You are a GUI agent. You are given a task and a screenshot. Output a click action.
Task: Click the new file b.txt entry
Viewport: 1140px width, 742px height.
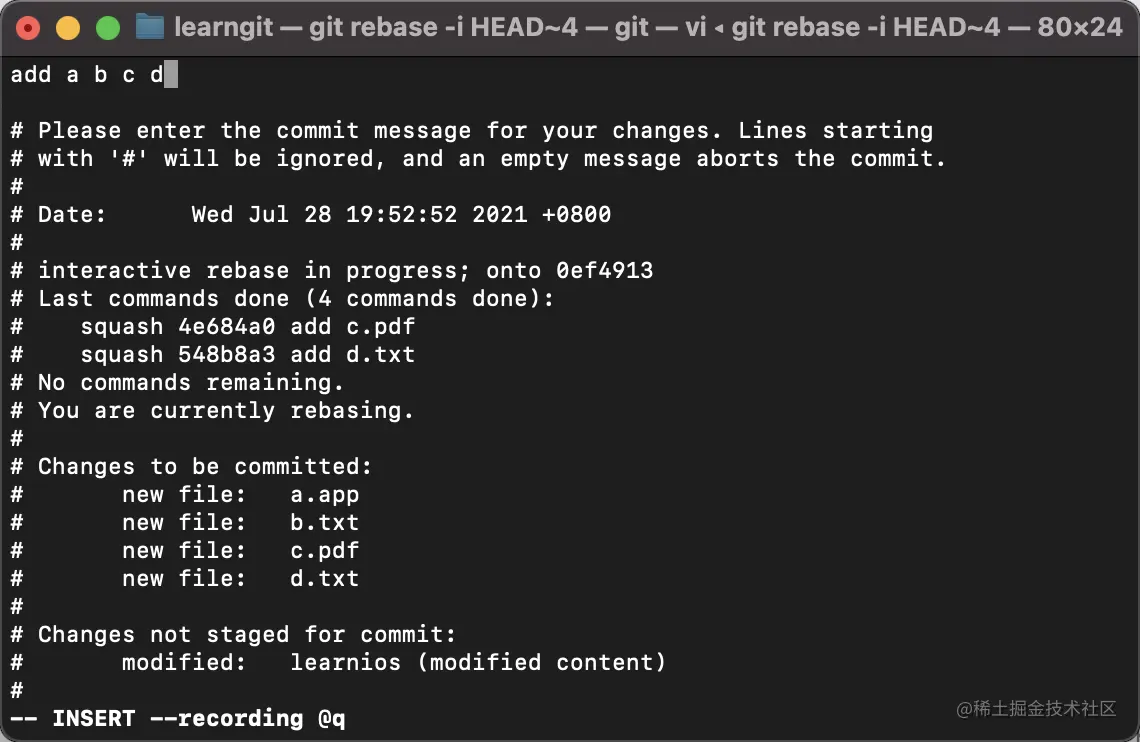pyautogui.click(x=241, y=523)
